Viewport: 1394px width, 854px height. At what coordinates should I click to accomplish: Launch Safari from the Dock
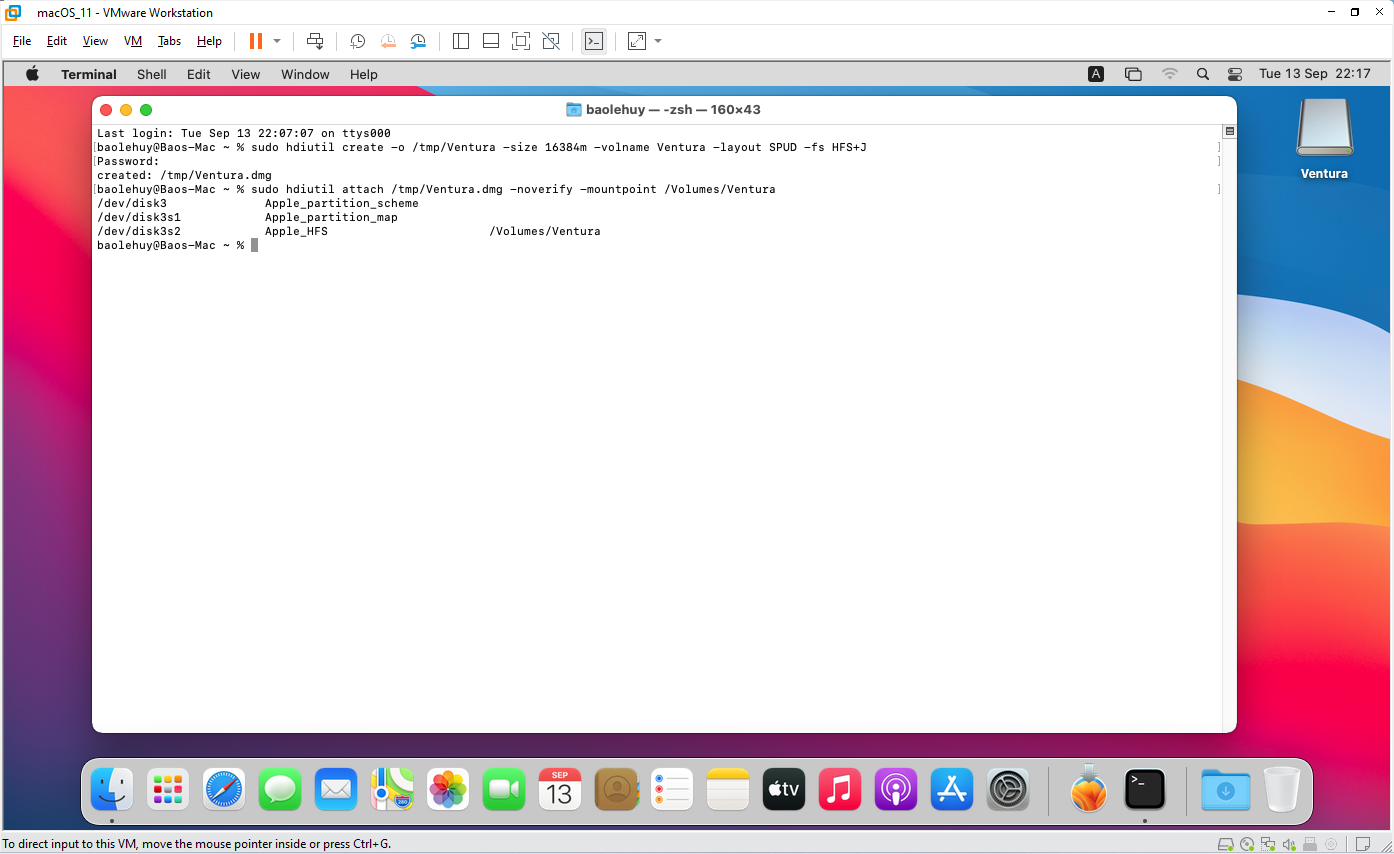[x=224, y=790]
